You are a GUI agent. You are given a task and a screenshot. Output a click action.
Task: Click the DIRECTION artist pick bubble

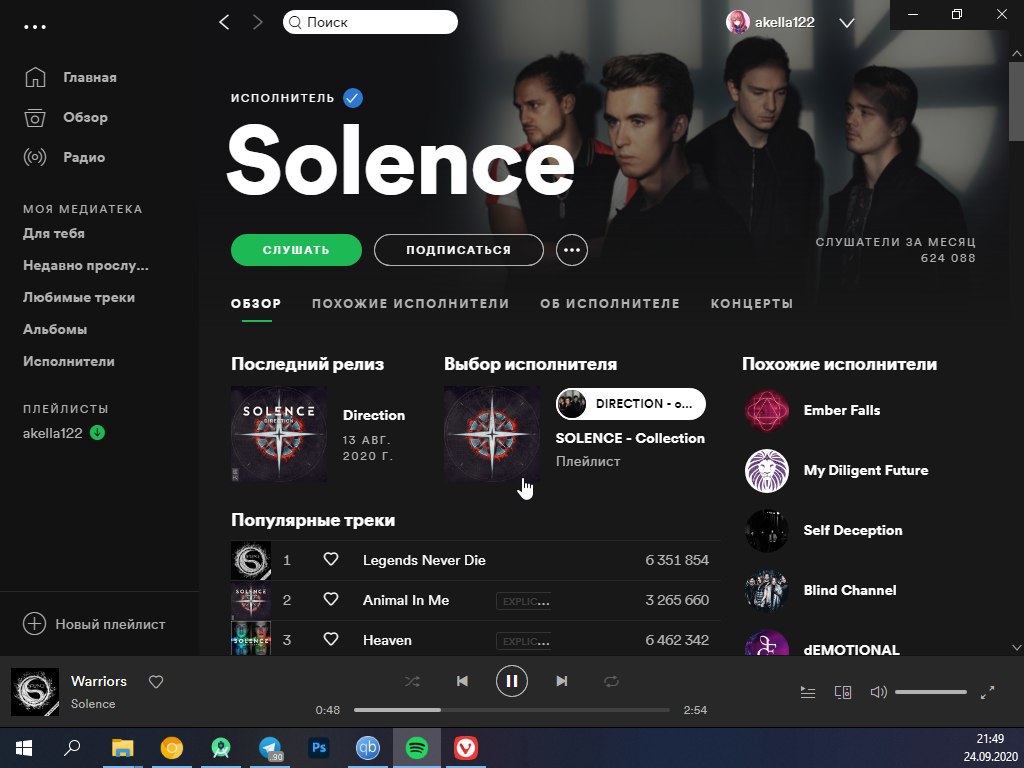click(631, 404)
